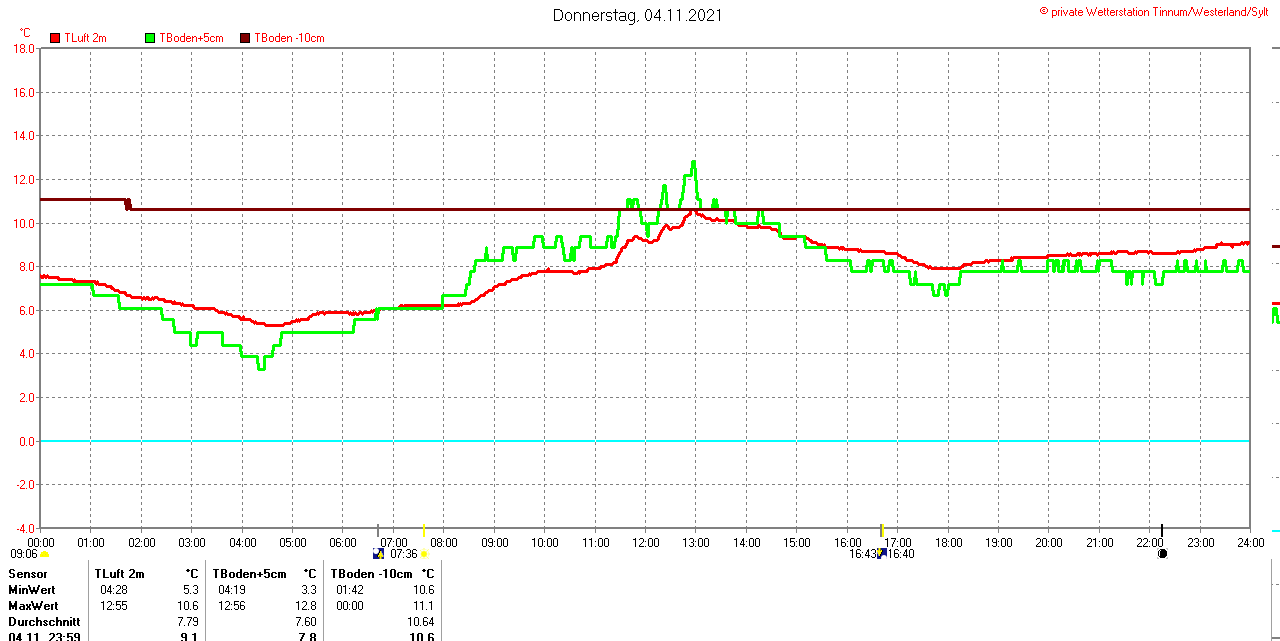Click the sunrise icon left of 07:36
This screenshot has height=641, width=1280.
(378, 553)
